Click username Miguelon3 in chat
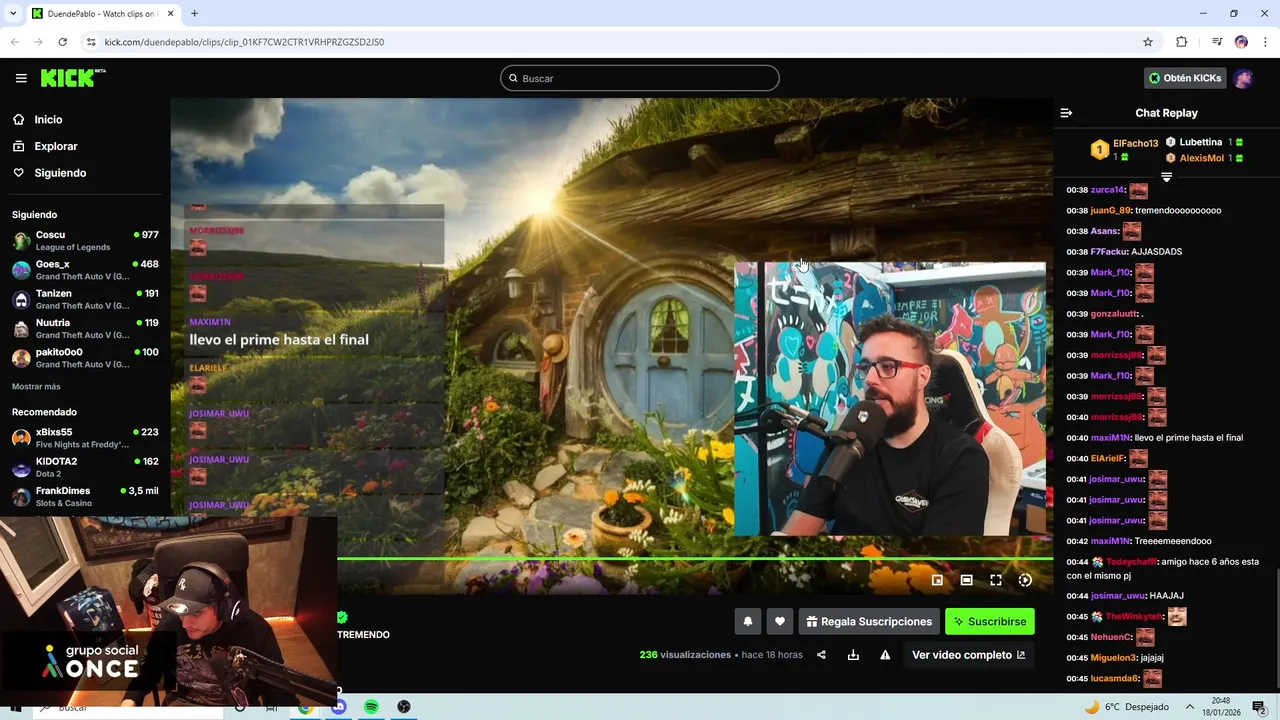Viewport: 1280px width, 720px height. [1113, 658]
